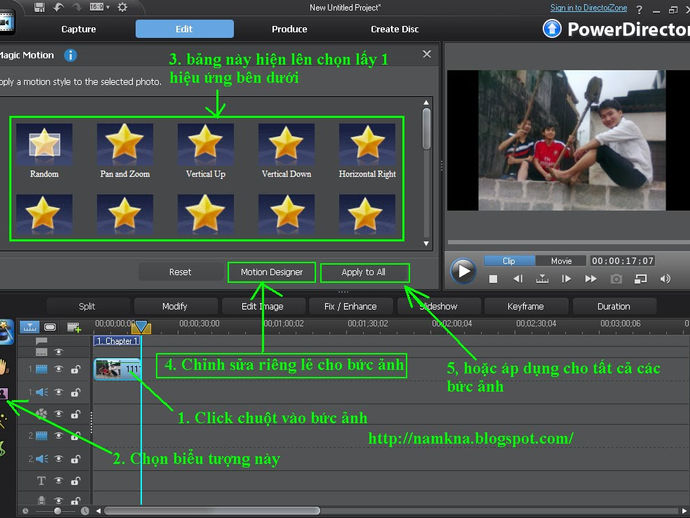
Task: Play the preview
Action: click(x=463, y=271)
